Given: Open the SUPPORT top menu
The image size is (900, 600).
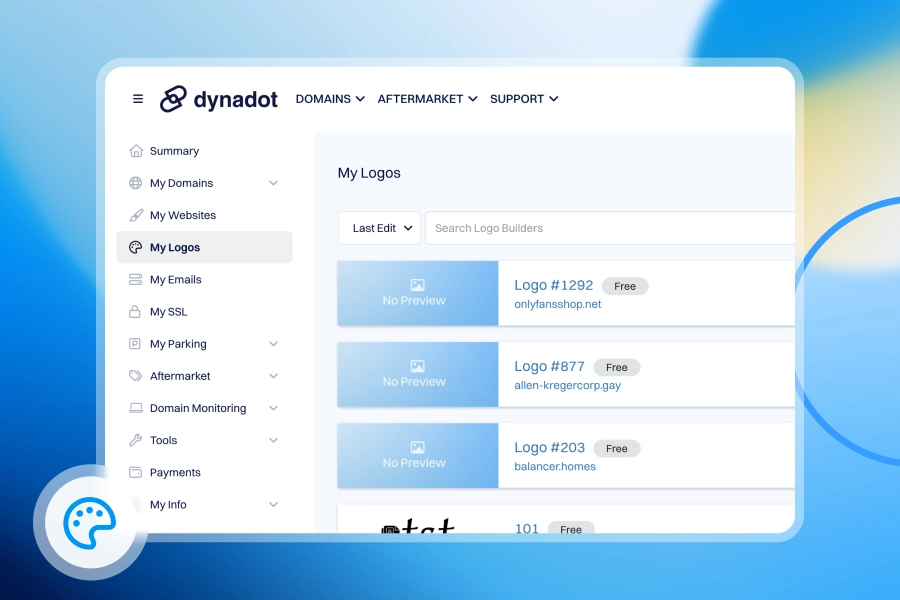Looking at the screenshot, I should coord(524,99).
